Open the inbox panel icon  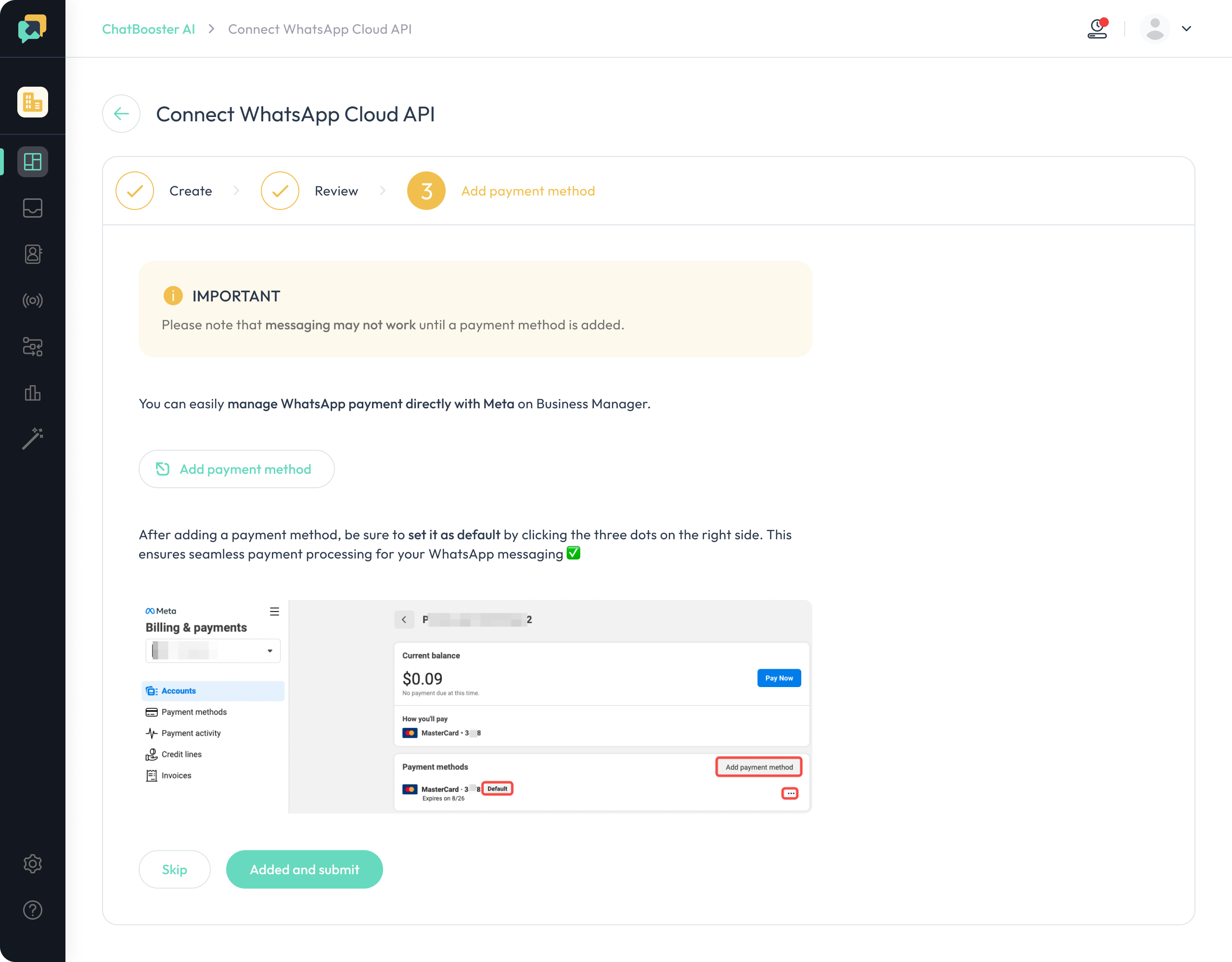point(32,208)
